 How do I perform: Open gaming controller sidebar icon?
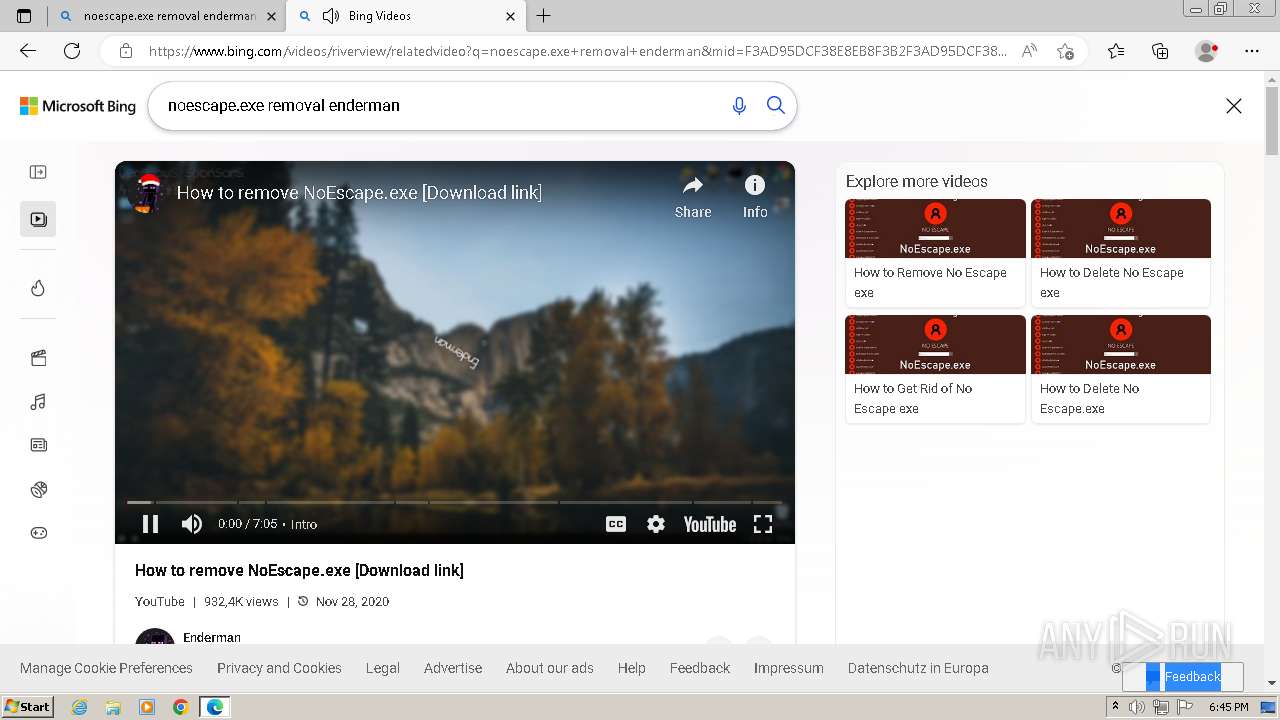click(38, 533)
